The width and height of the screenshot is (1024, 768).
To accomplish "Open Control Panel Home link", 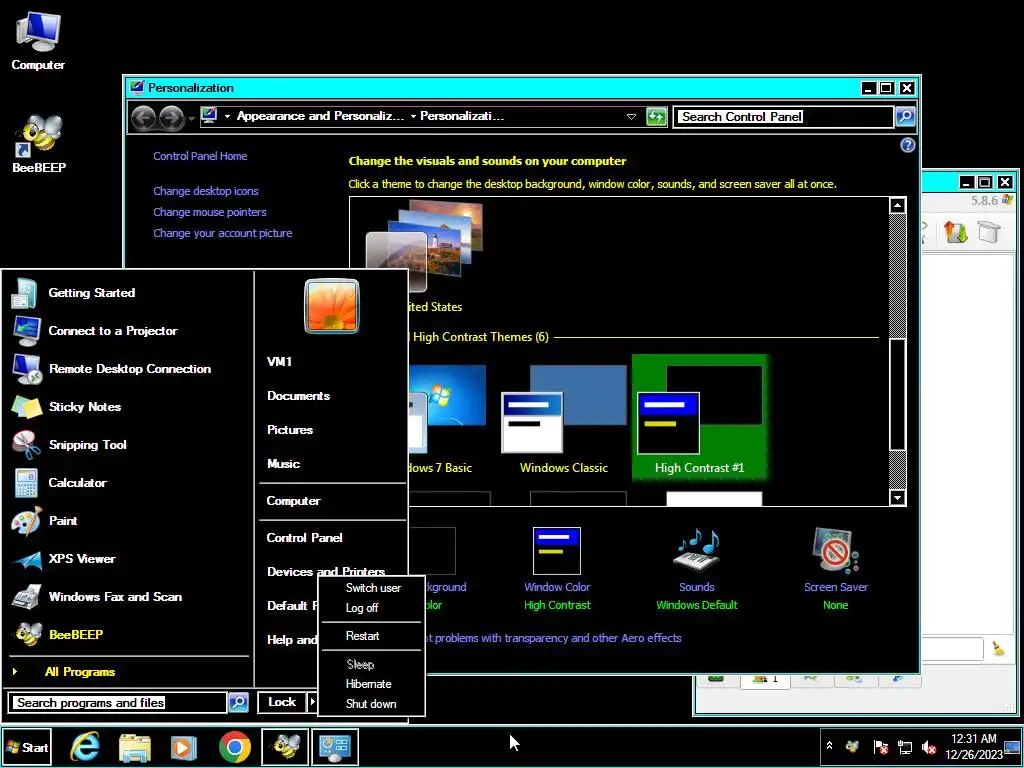I will (x=200, y=156).
